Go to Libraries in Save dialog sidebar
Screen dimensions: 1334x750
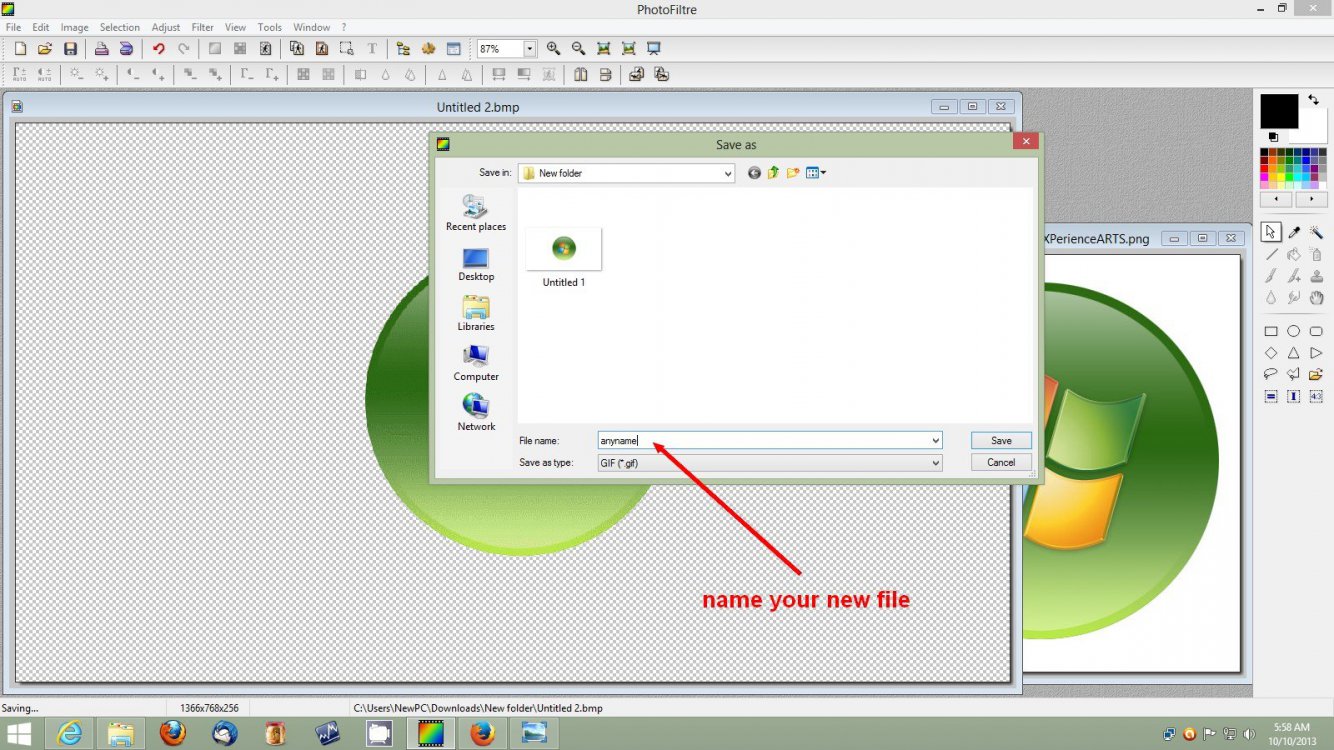(x=476, y=314)
